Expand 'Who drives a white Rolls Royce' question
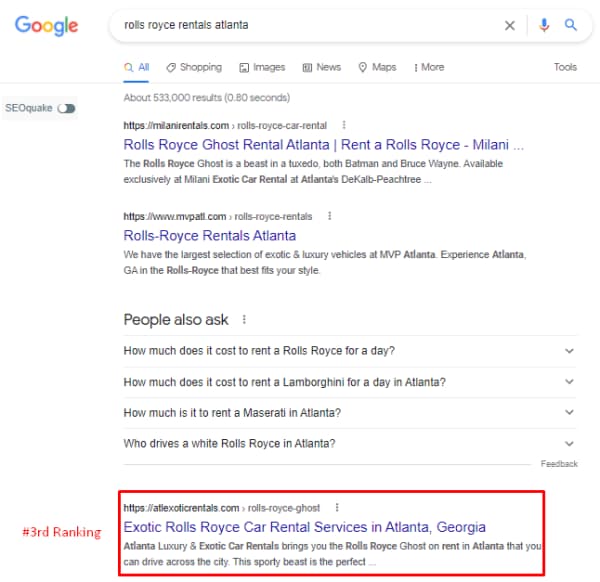 tap(350, 443)
